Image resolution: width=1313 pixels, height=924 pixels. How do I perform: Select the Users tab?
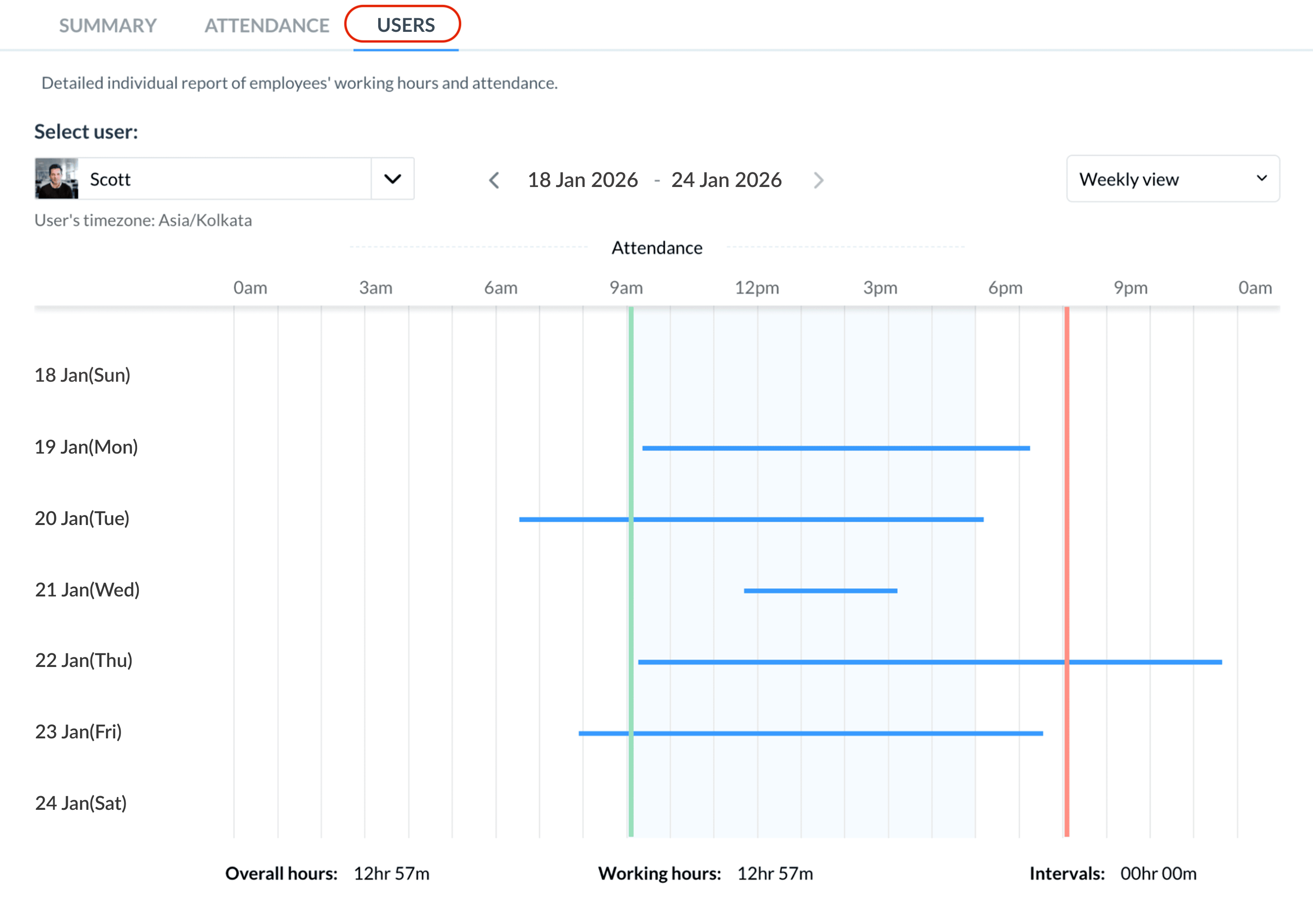406,25
